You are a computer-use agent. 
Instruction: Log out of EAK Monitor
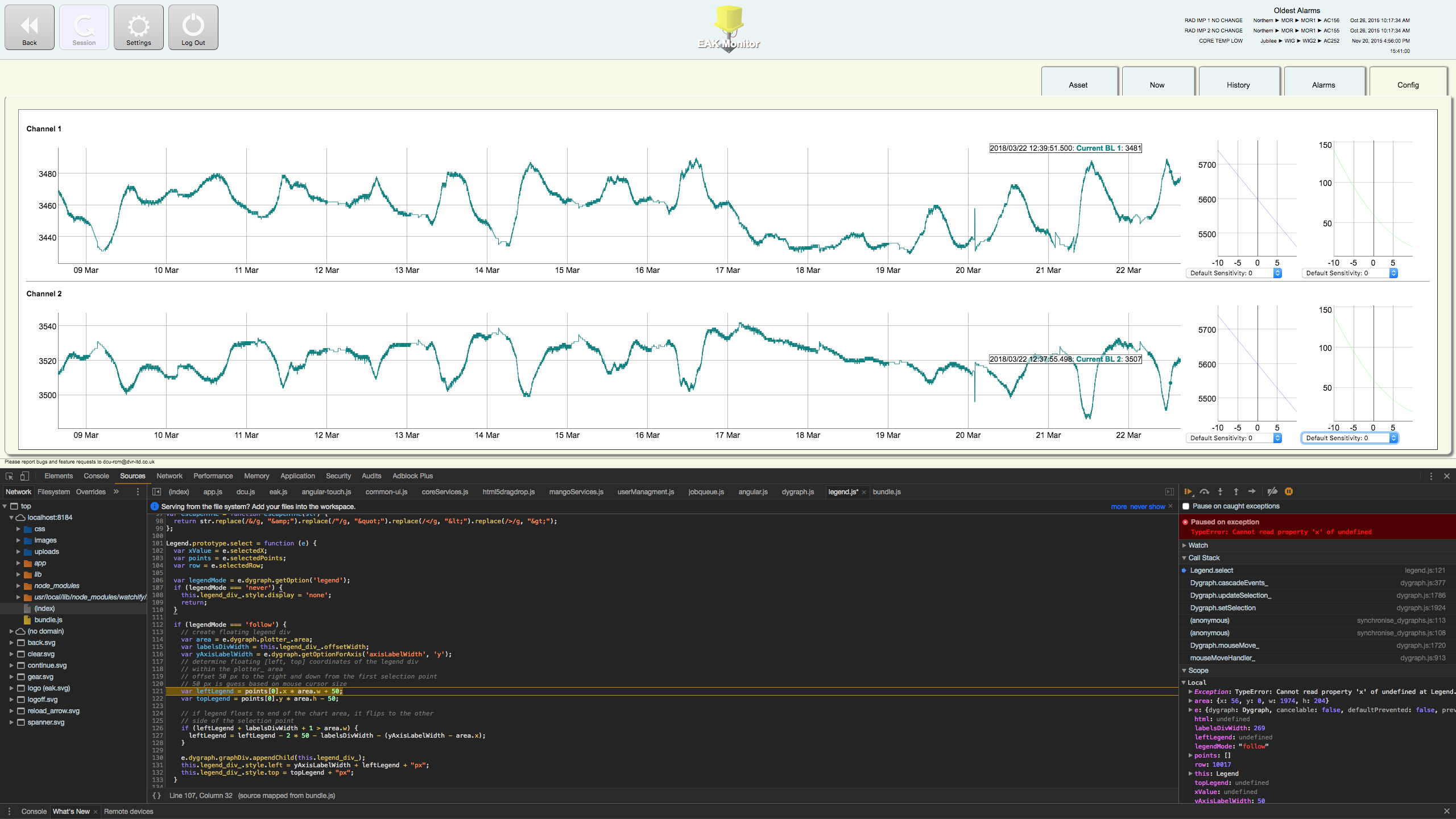(x=193, y=27)
